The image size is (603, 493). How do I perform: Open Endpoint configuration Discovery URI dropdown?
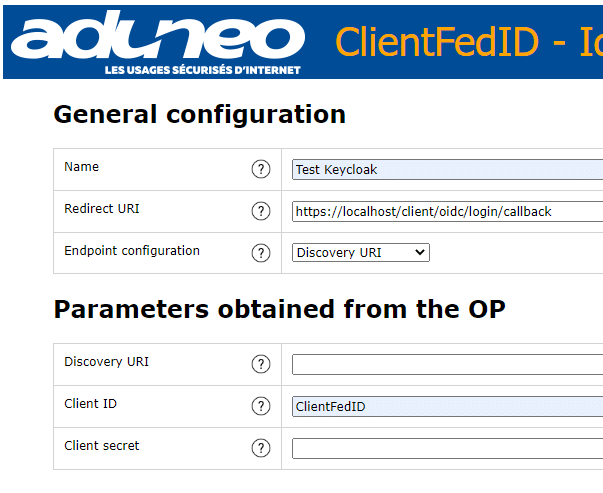[x=361, y=253]
